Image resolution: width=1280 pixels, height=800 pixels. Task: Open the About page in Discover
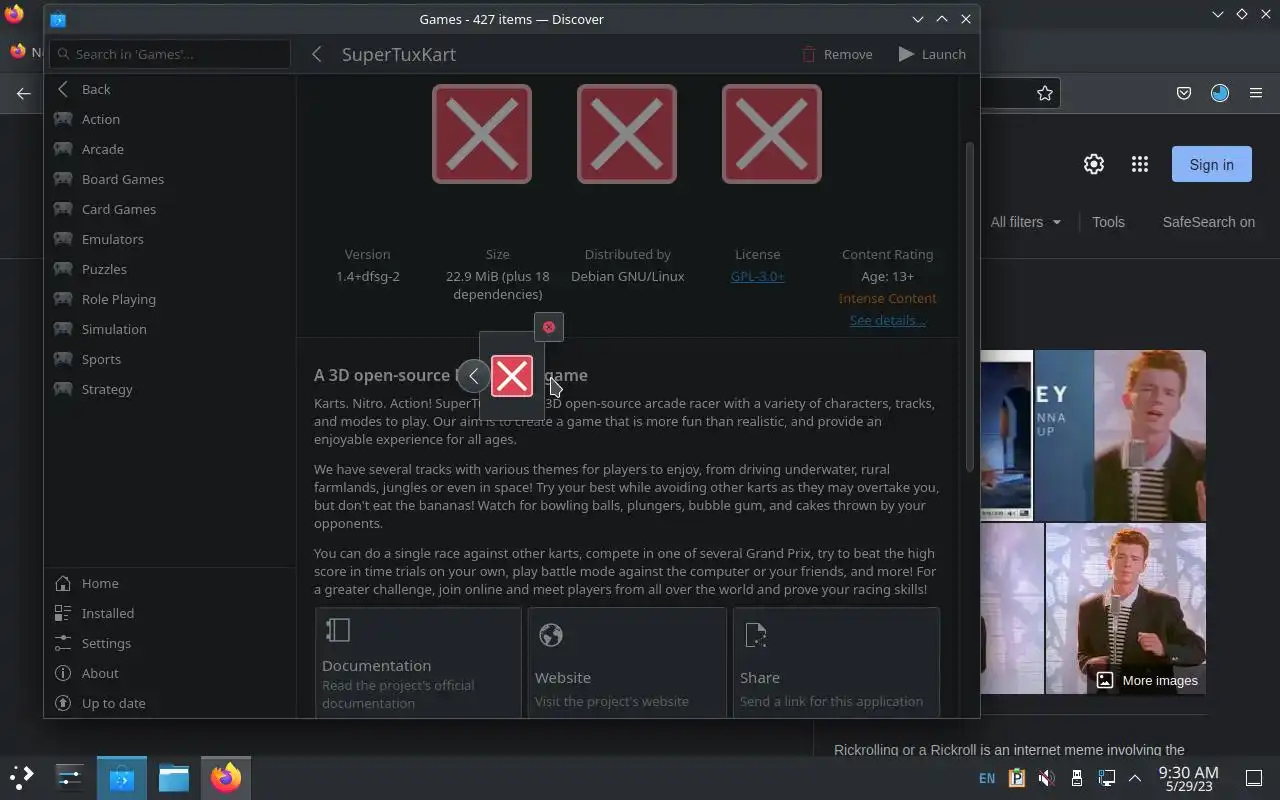tap(170, 673)
